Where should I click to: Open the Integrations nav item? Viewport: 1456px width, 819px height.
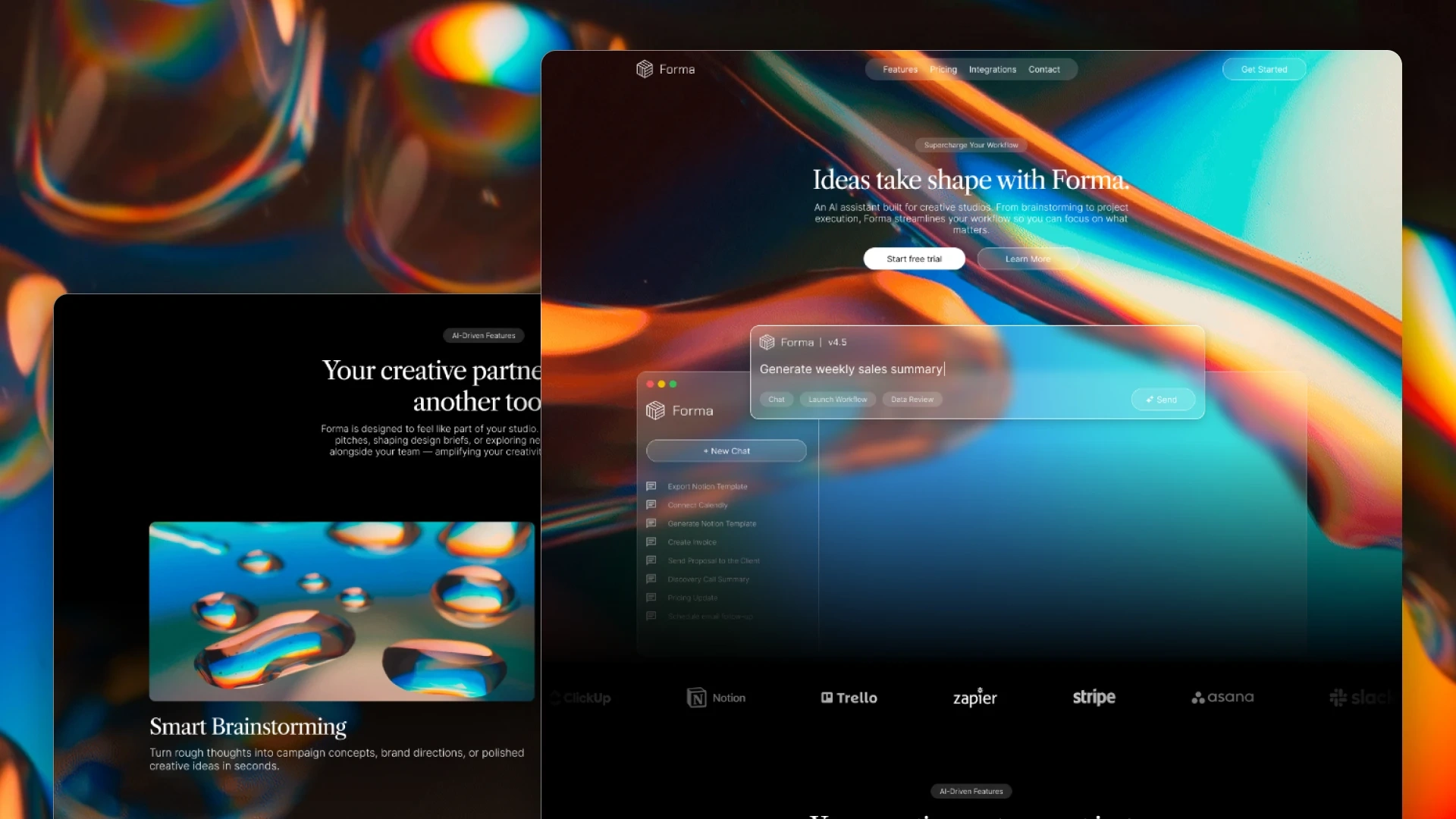point(992,69)
